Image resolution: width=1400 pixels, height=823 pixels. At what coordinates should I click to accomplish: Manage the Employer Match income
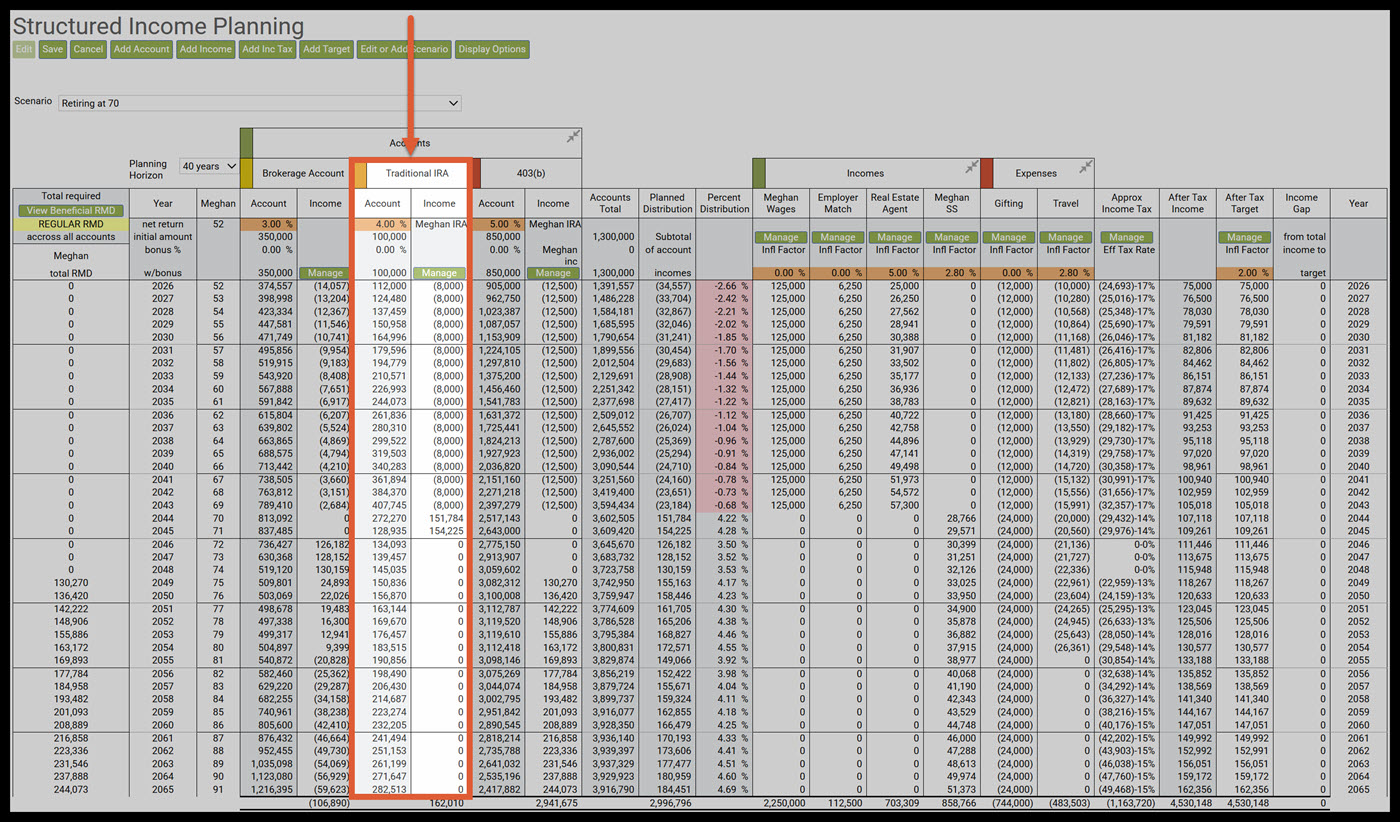(x=838, y=237)
